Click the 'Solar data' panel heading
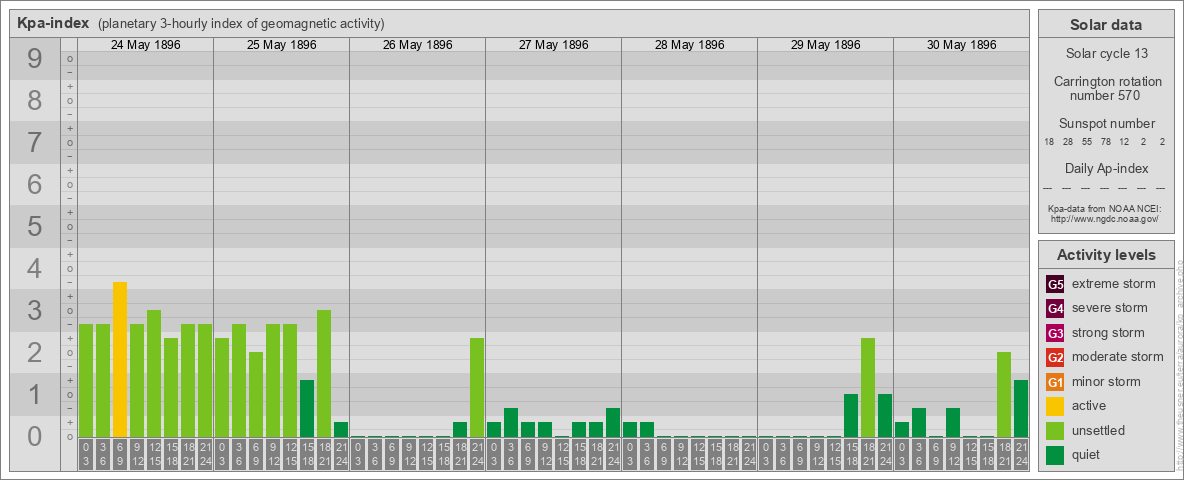The height and width of the screenshot is (480, 1184). 1105,25
